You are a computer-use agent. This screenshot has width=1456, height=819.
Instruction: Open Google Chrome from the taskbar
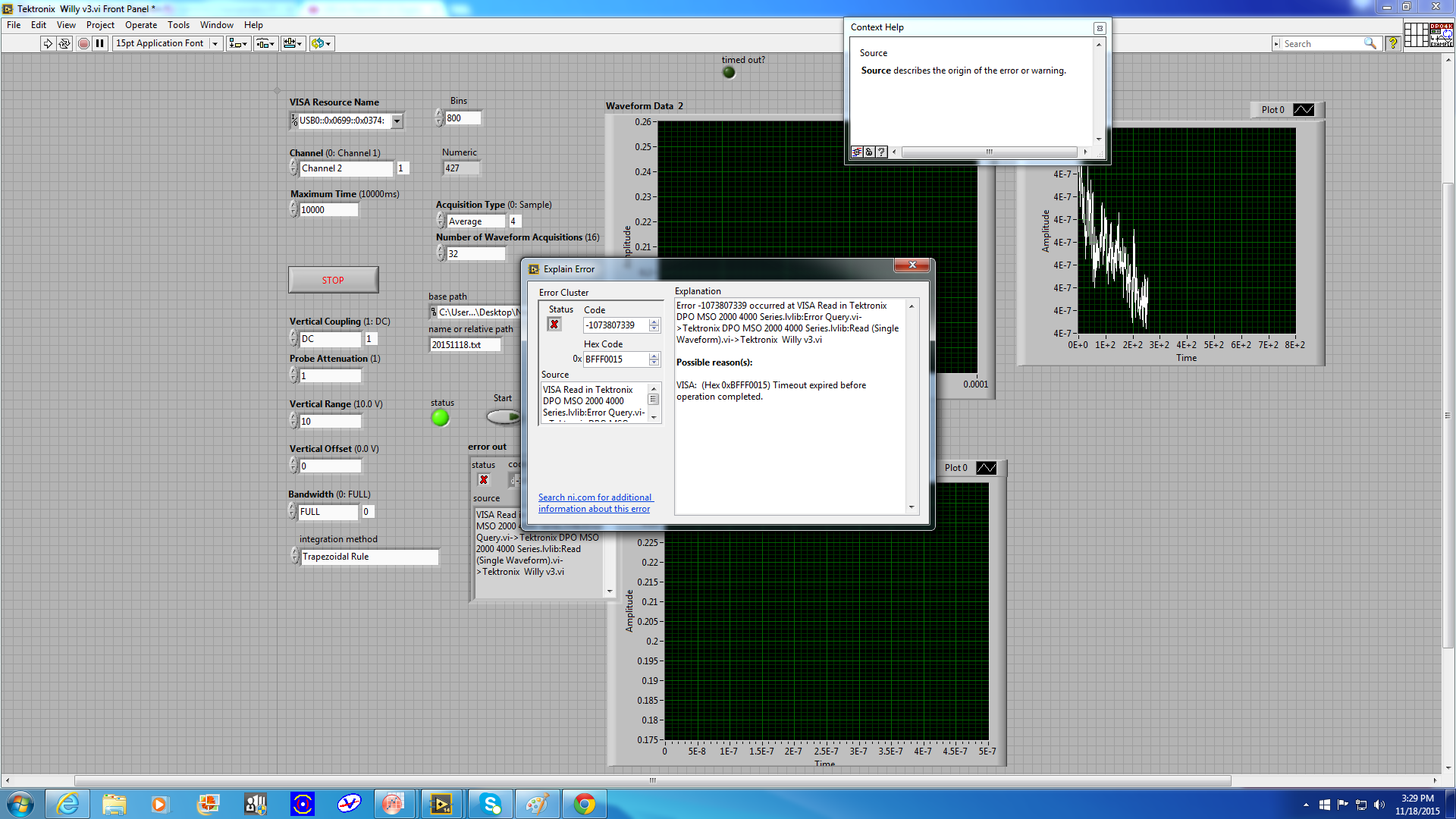click(585, 804)
